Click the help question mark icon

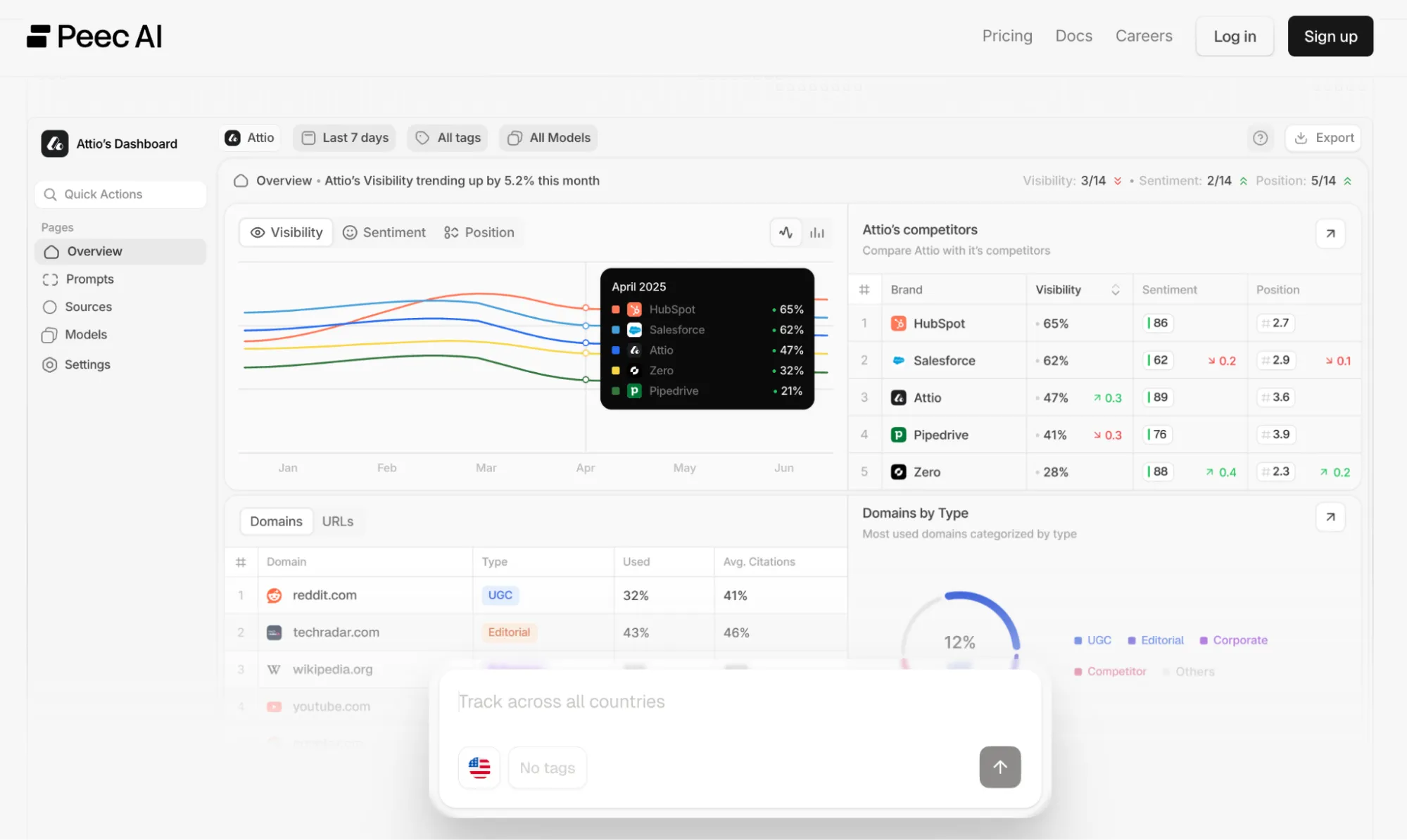click(1260, 138)
